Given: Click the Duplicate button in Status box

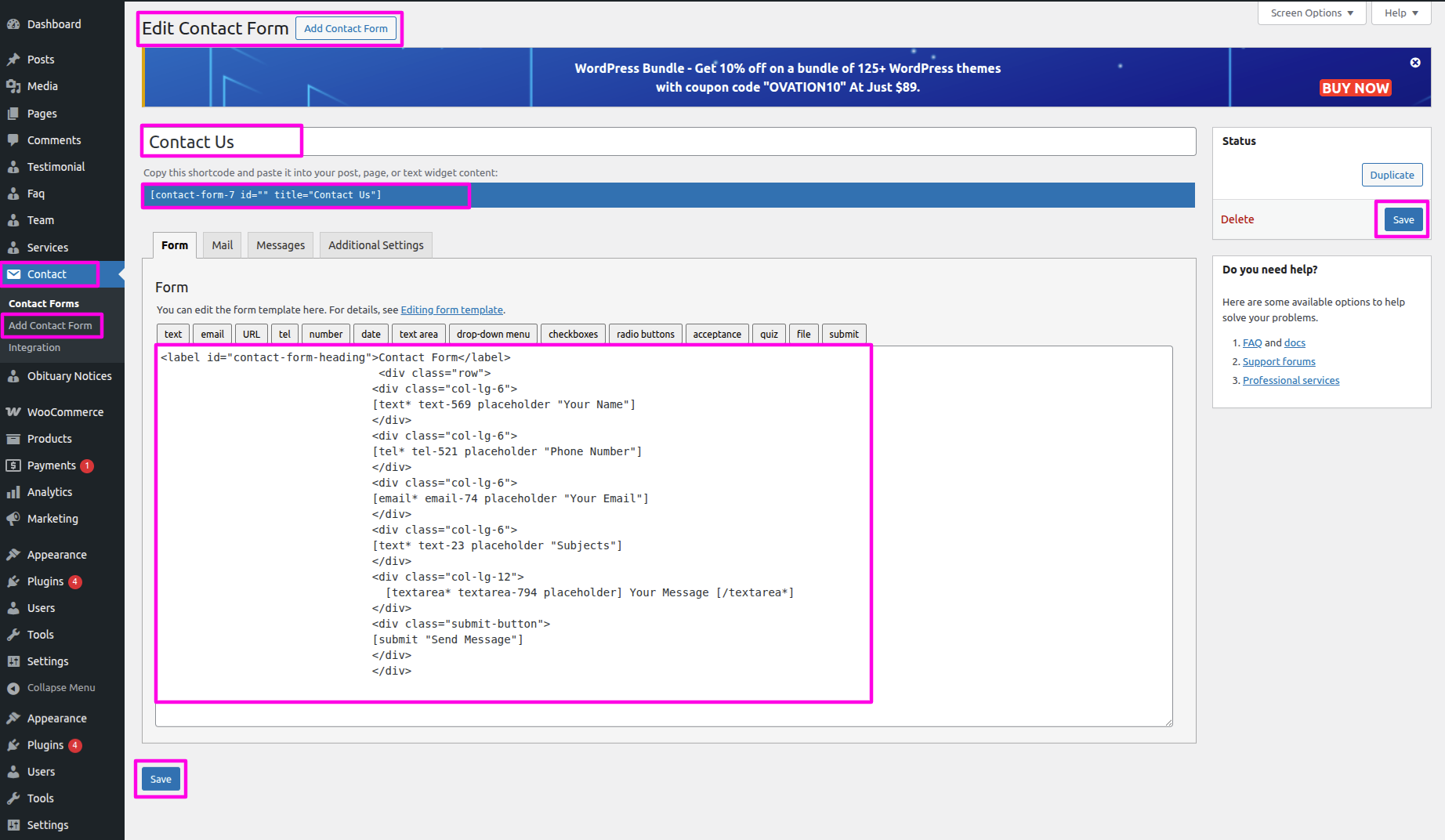Looking at the screenshot, I should click(x=1392, y=175).
